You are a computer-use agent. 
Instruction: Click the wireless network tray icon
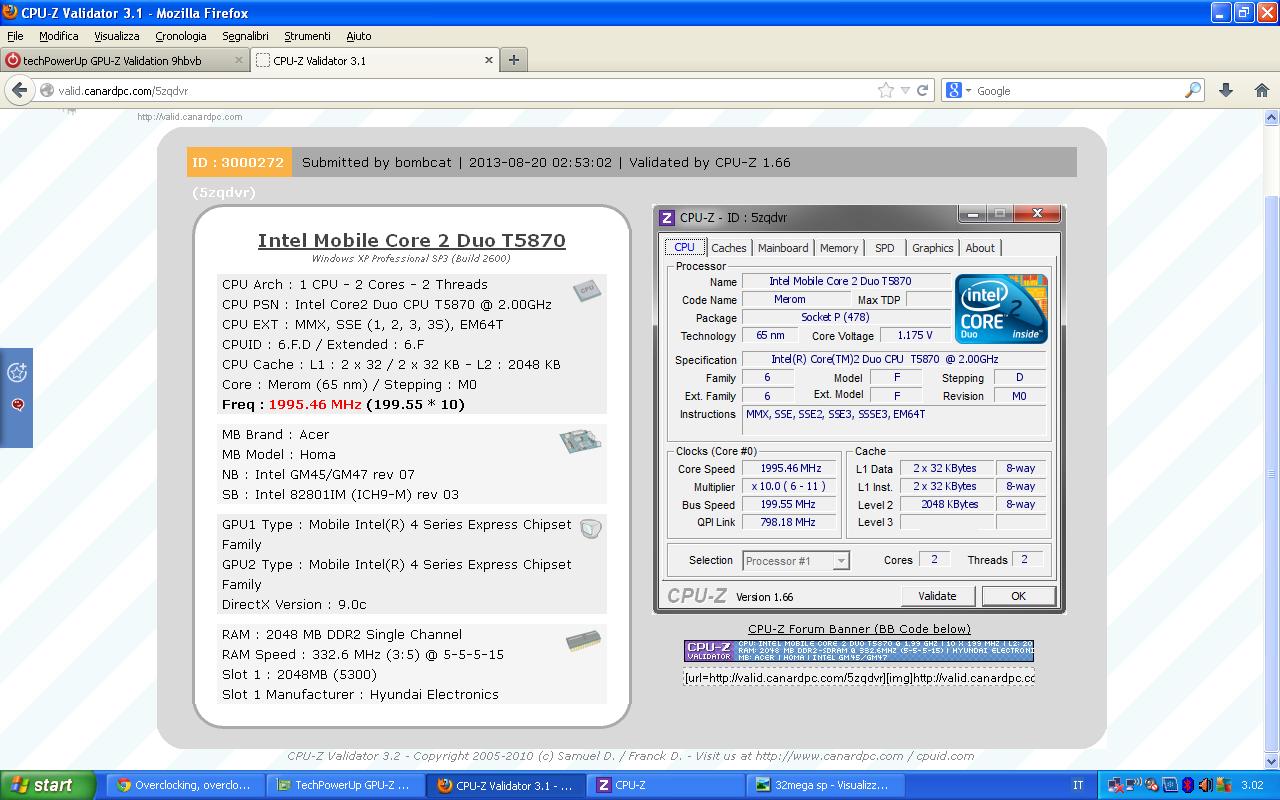(x=1134, y=786)
